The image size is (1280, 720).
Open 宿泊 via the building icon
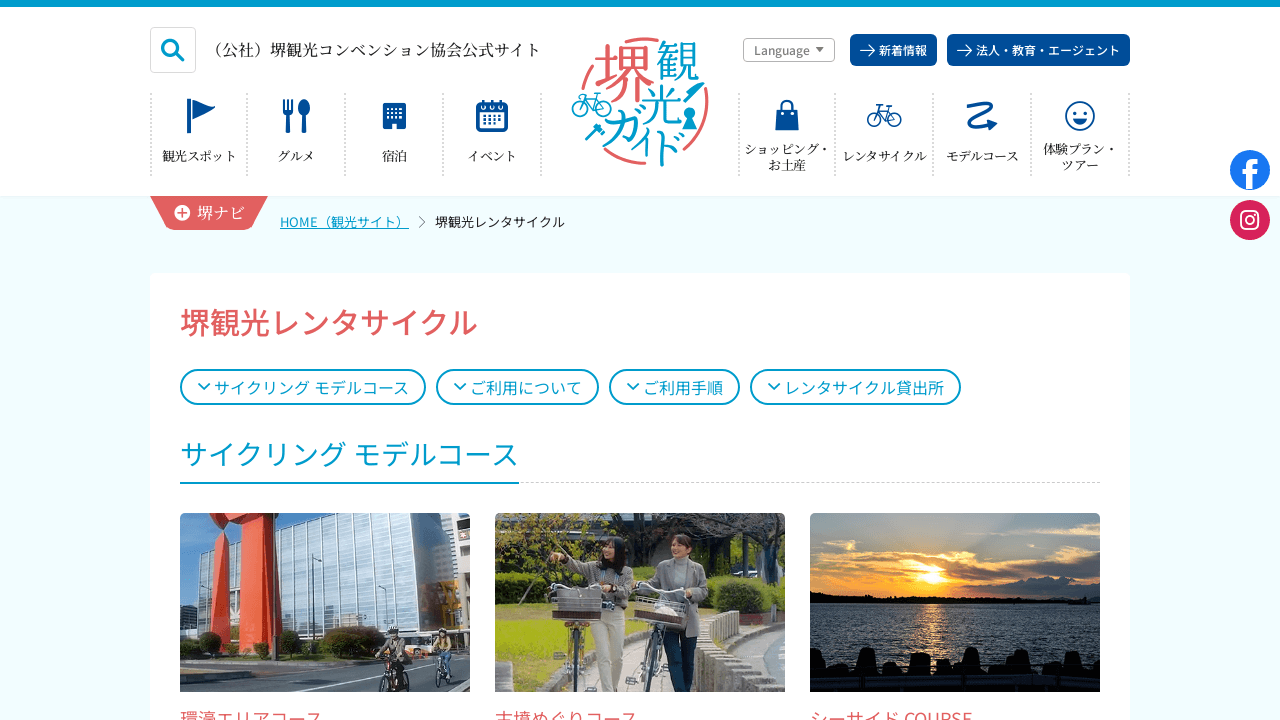393,114
